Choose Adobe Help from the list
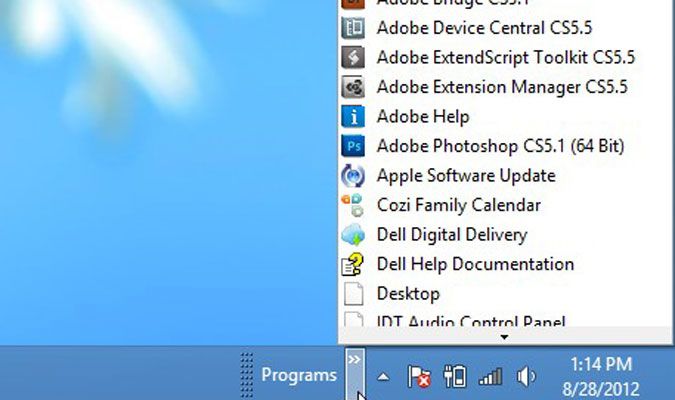 click(423, 117)
